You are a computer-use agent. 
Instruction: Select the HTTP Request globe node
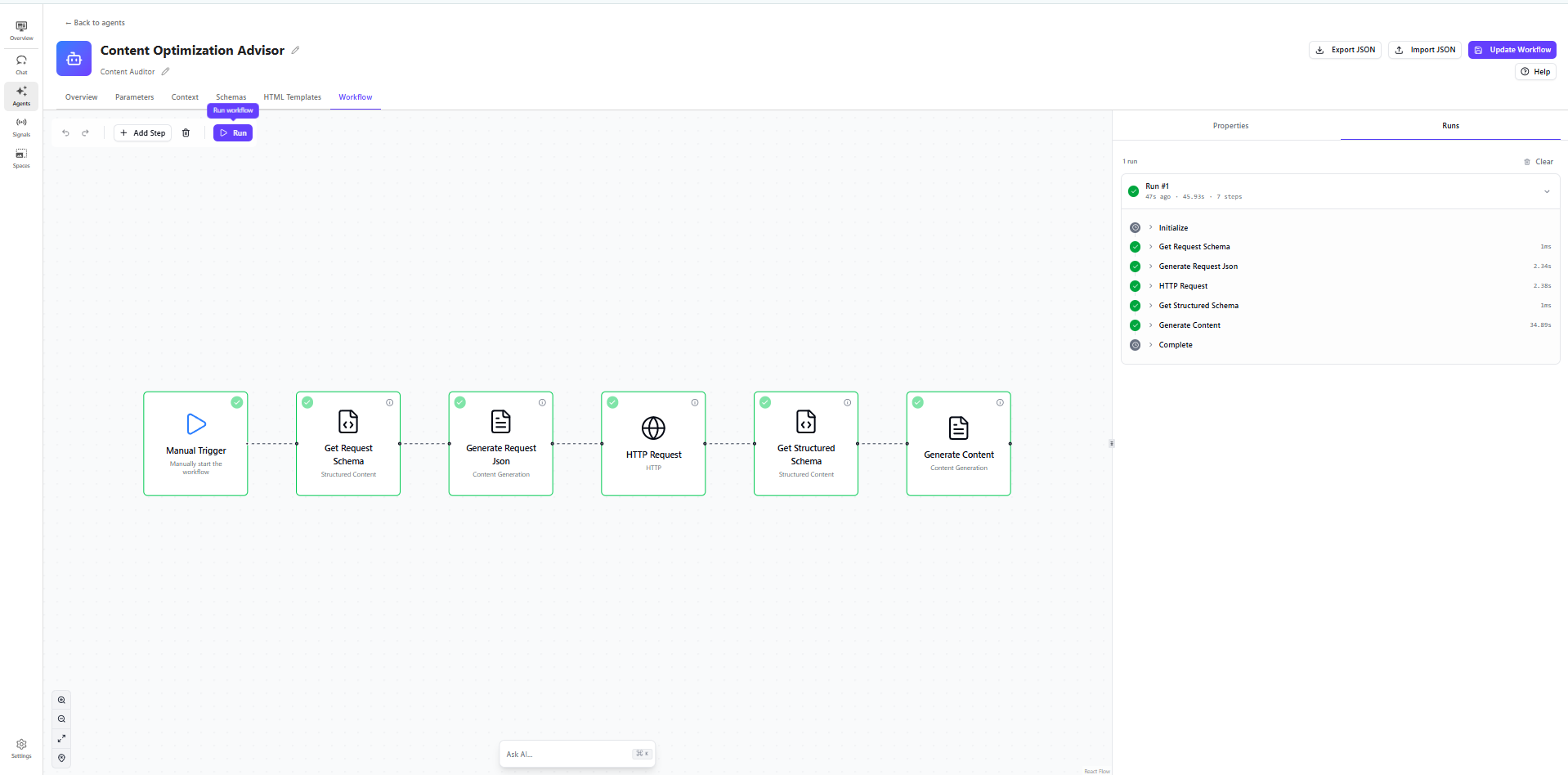click(x=653, y=443)
